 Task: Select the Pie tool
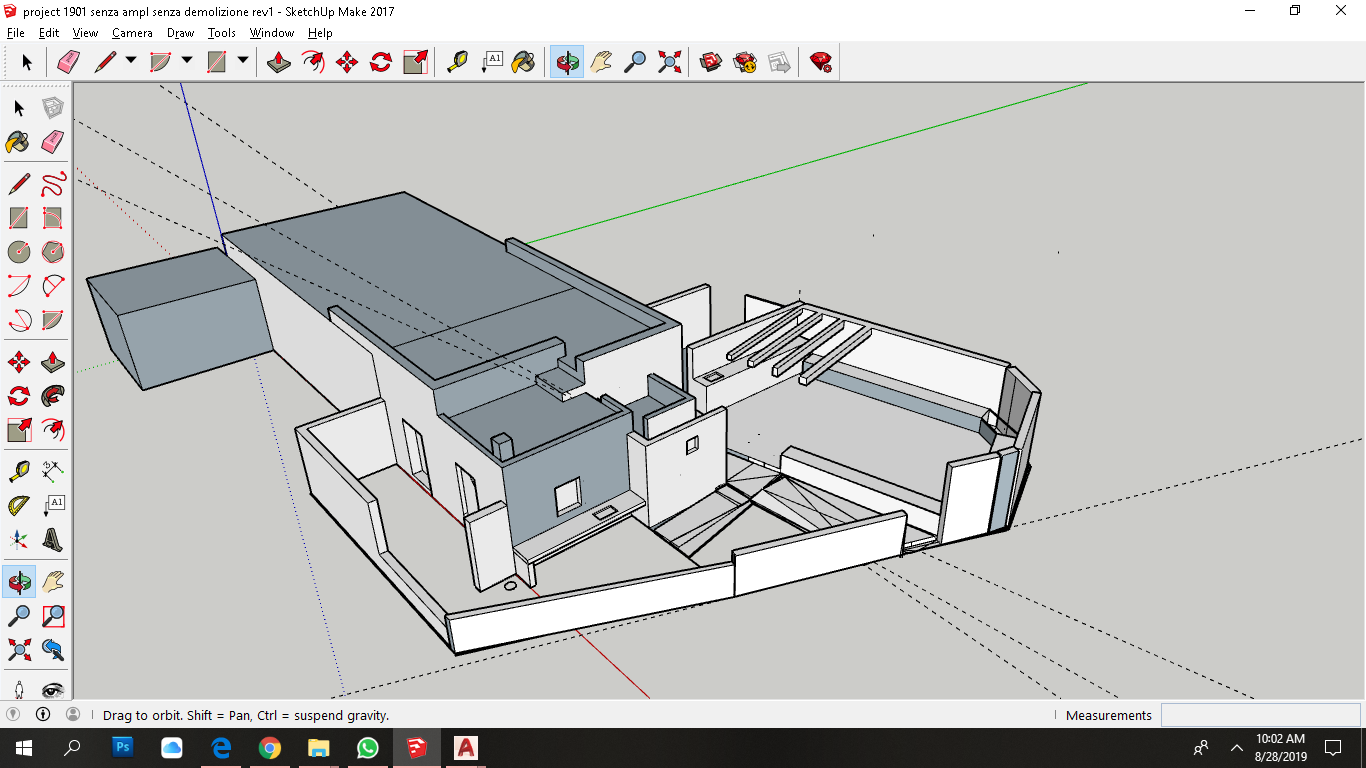[53, 320]
